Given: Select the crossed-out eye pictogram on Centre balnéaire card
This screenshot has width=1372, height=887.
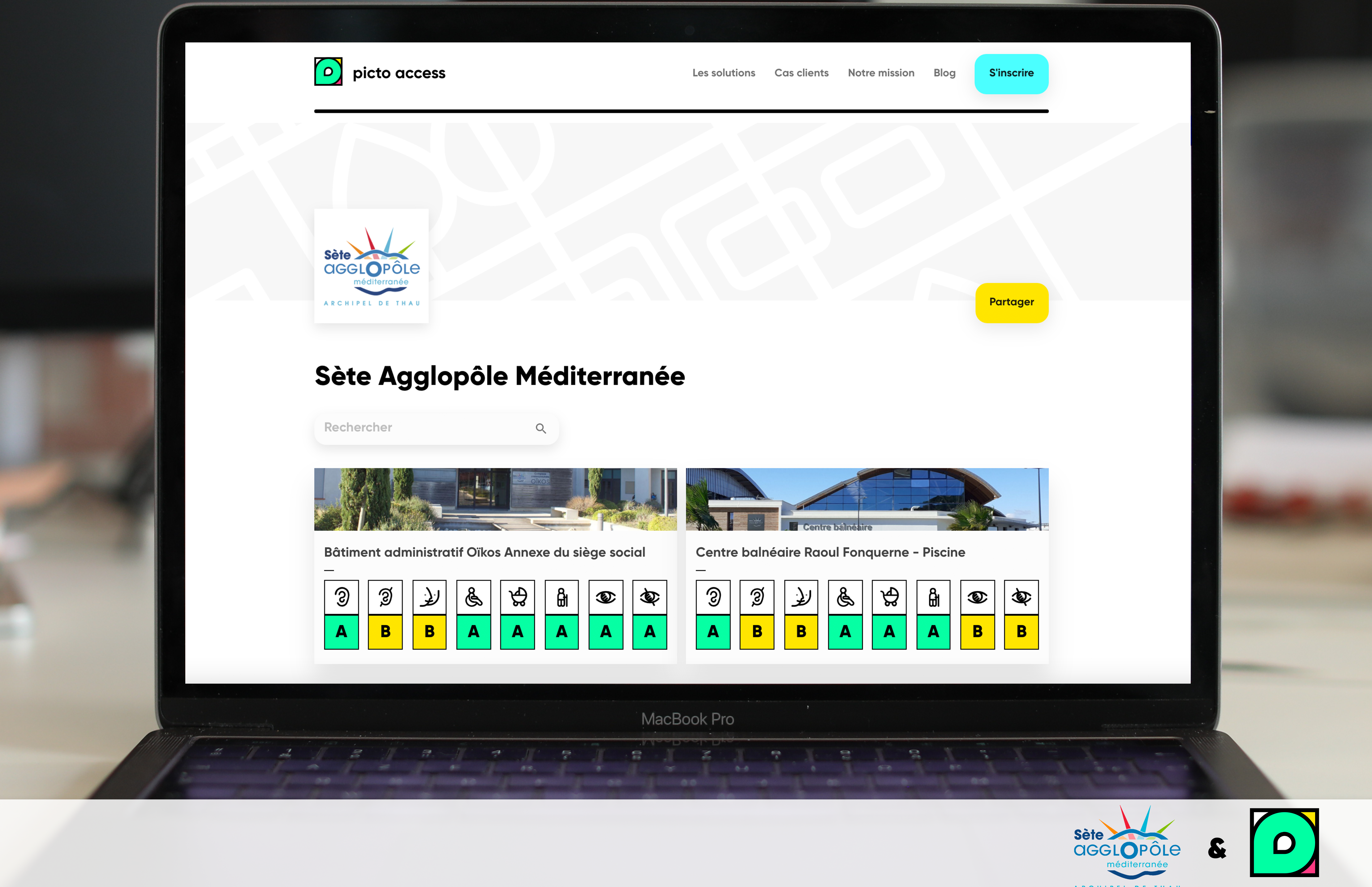Looking at the screenshot, I should (x=1021, y=597).
